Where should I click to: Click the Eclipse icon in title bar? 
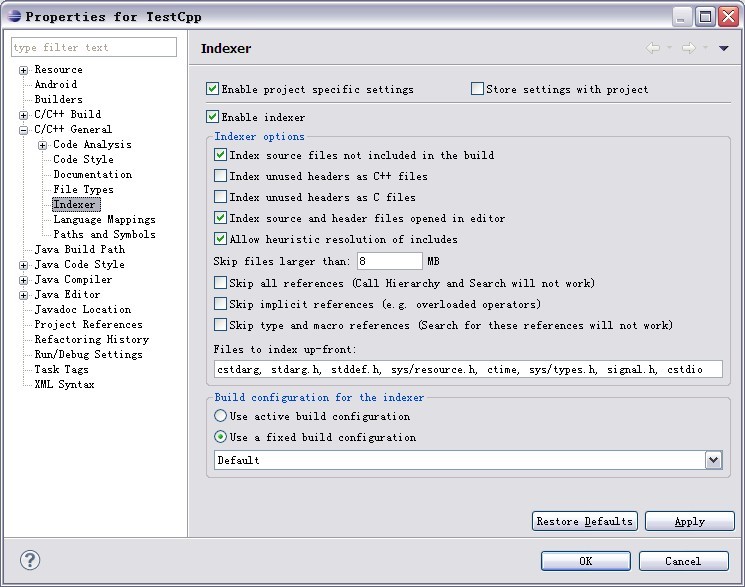(x=14, y=16)
